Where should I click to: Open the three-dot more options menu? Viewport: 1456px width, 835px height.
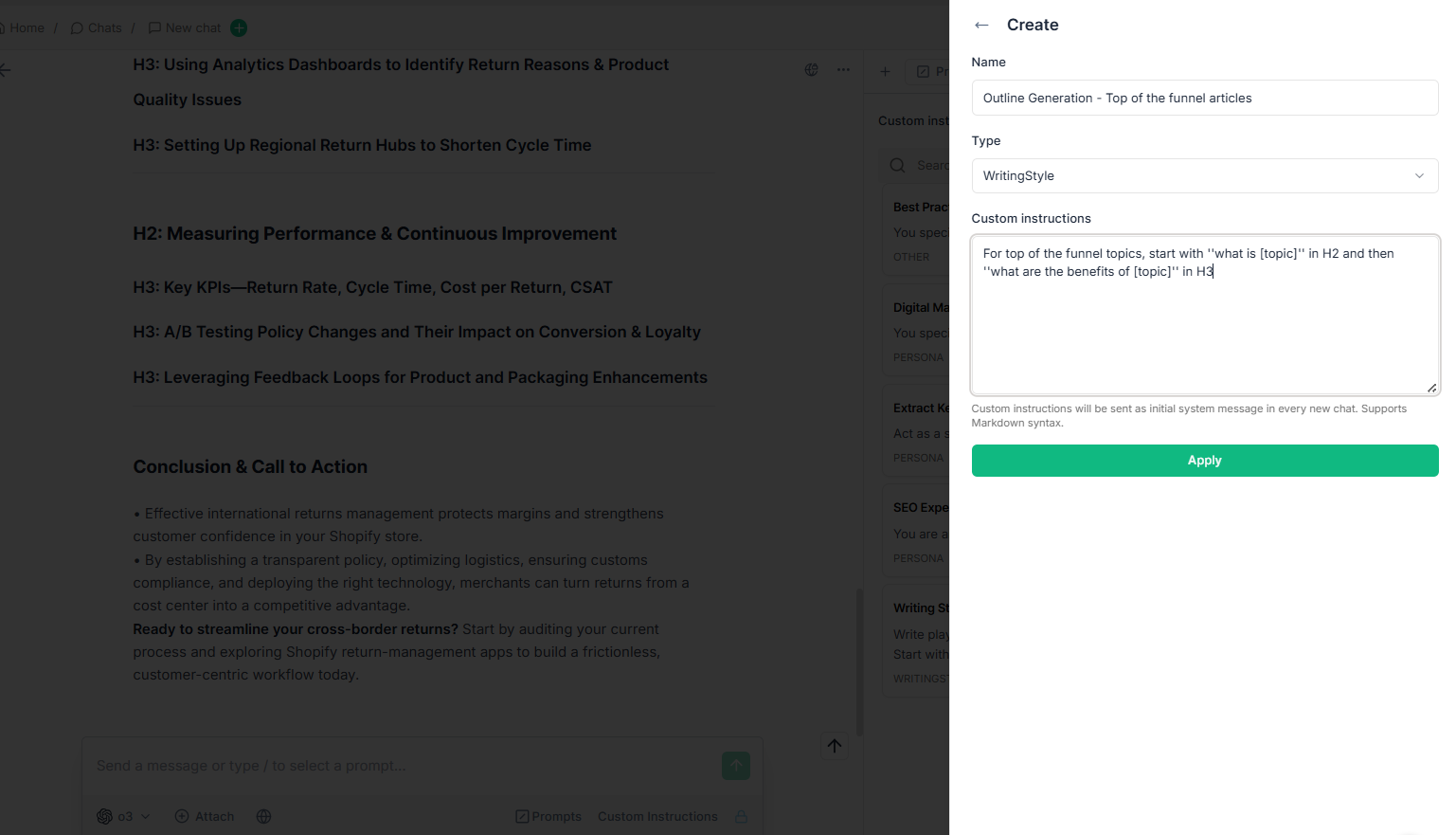point(843,70)
